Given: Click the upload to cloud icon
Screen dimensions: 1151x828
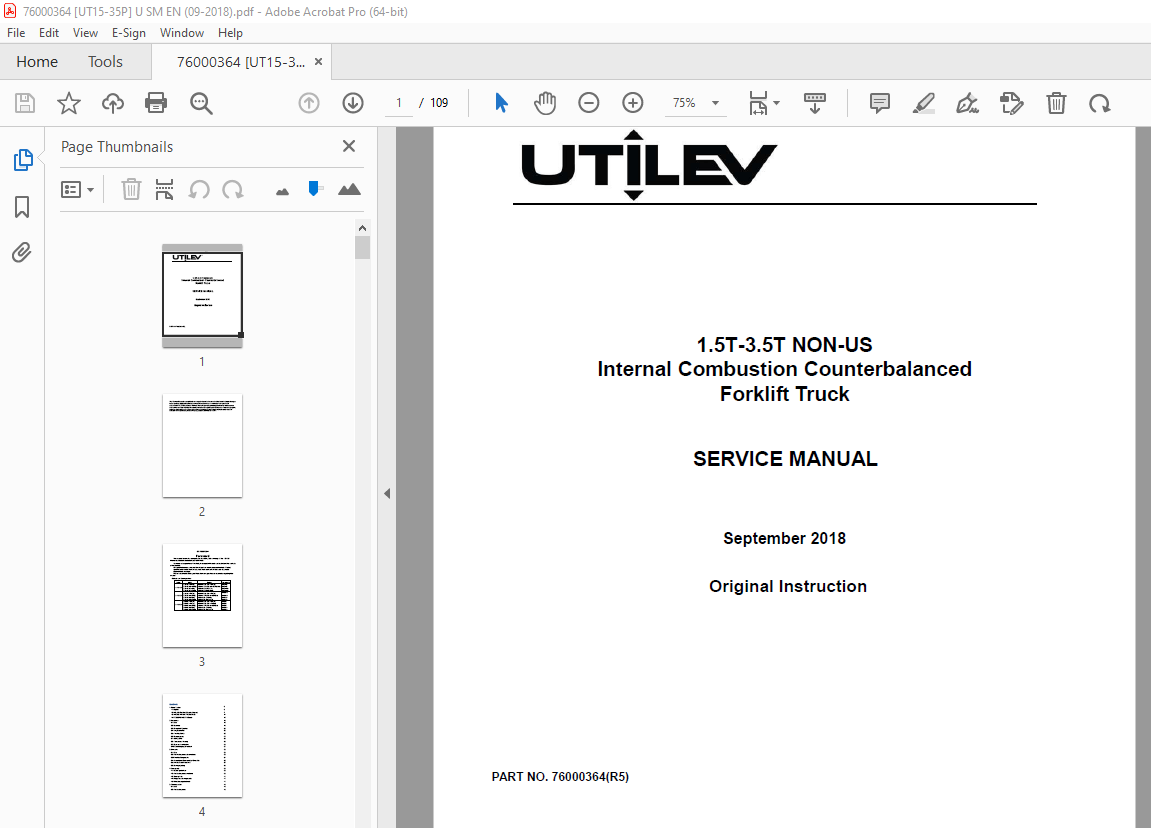Looking at the screenshot, I should [x=112, y=103].
